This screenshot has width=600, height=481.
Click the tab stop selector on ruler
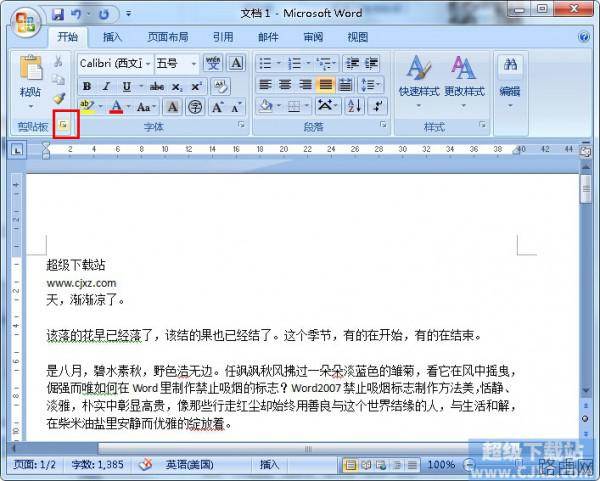pos(17,150)
